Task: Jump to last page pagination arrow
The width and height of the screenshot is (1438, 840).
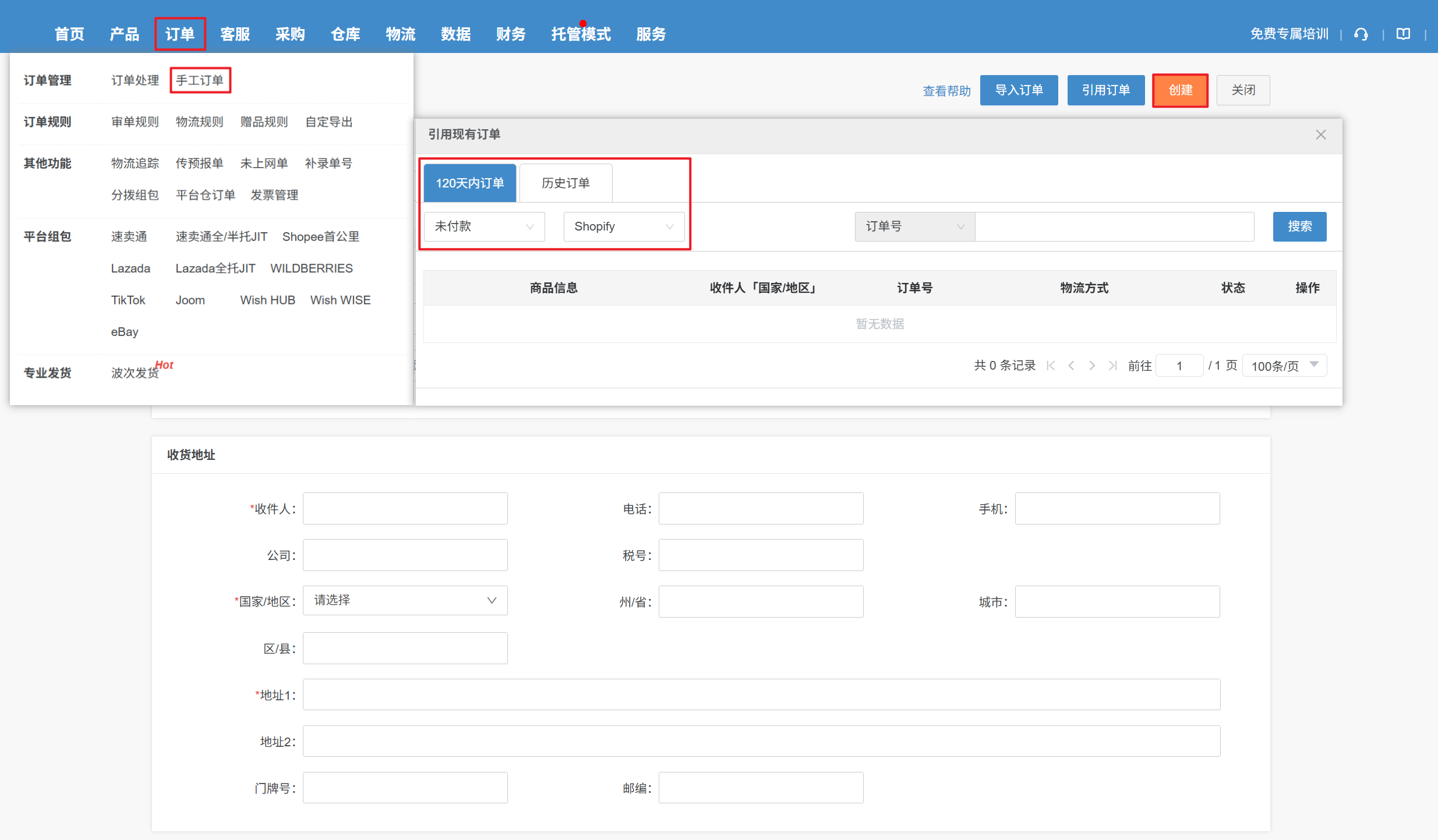Action: 1112,366
